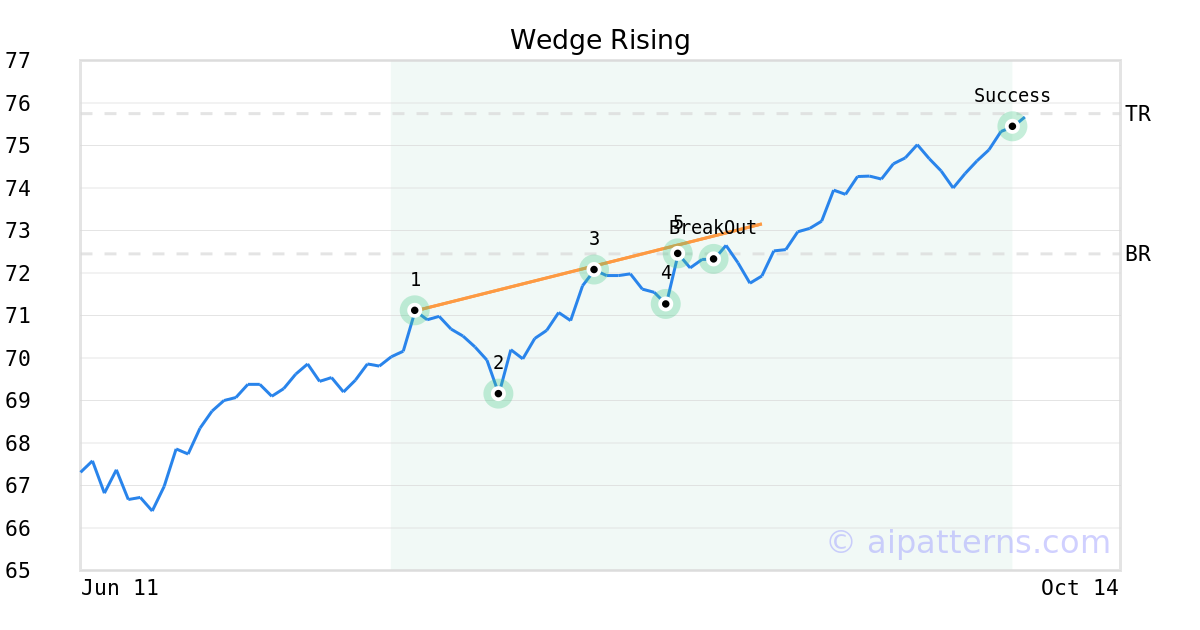Viewport: 1200px width, 630px height.
Task: Click the Jun 11 start date label
Action: pyautogui.click(x=119, y=588)
